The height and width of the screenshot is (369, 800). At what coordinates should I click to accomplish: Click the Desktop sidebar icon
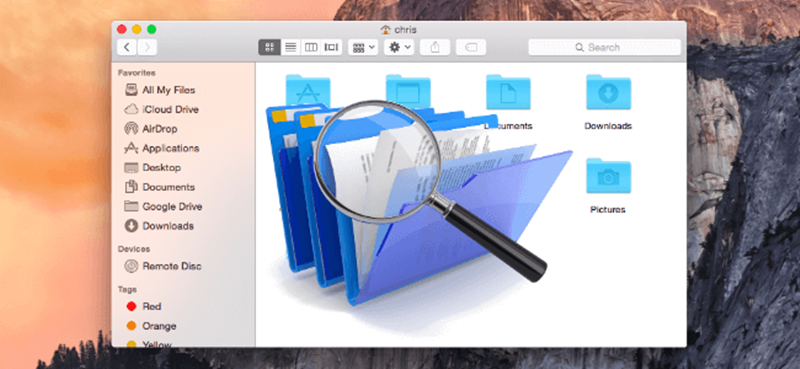[x=131, y=167]
